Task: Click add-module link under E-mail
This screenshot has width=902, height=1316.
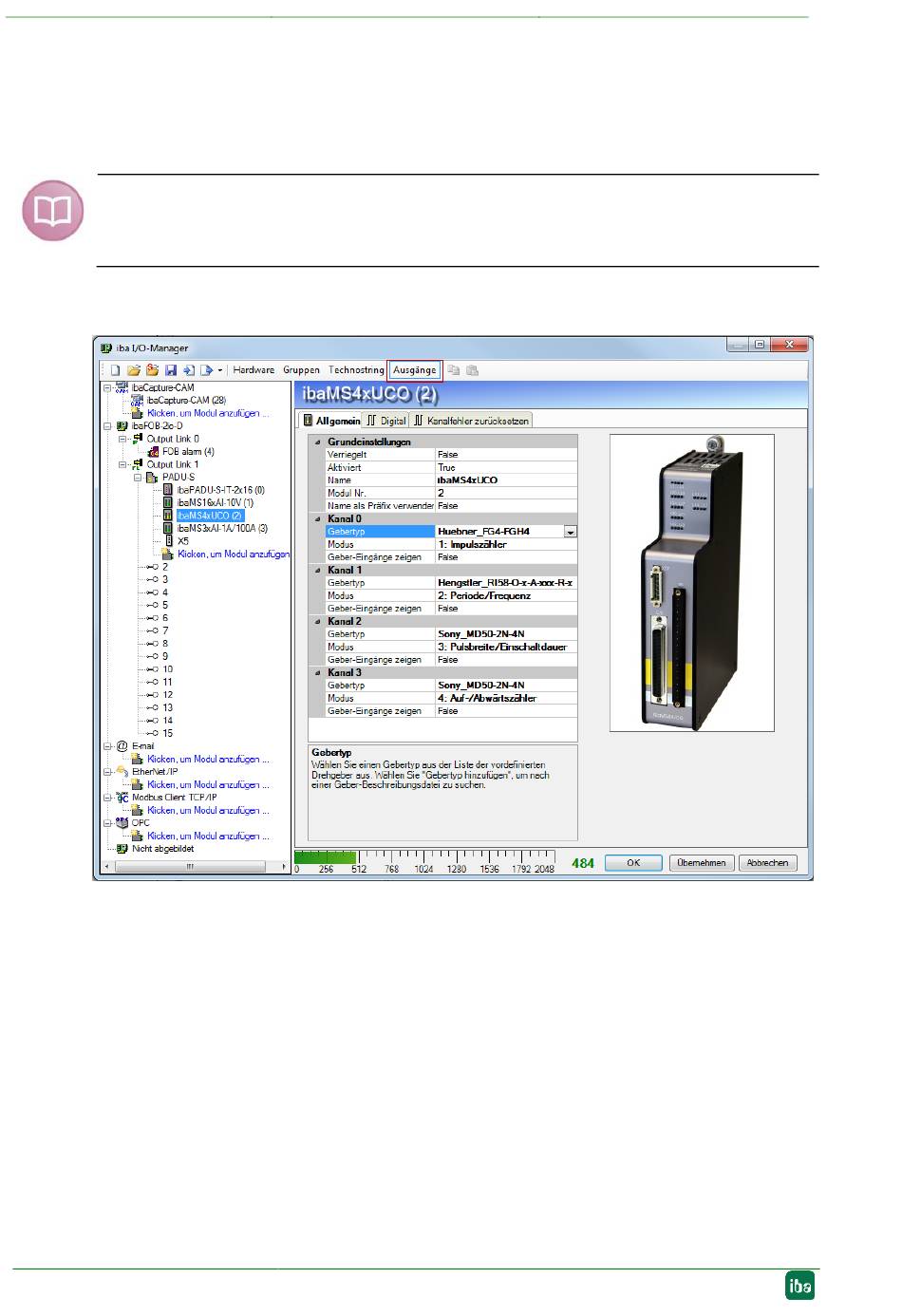Action: 208,760
